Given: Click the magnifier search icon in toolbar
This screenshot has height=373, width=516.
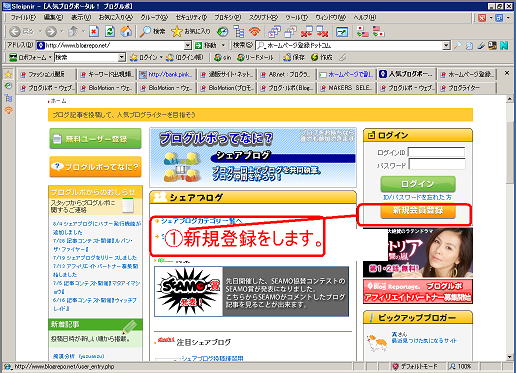Looking at the screenshot, I should pyautogui.click(x=145, y=32).
